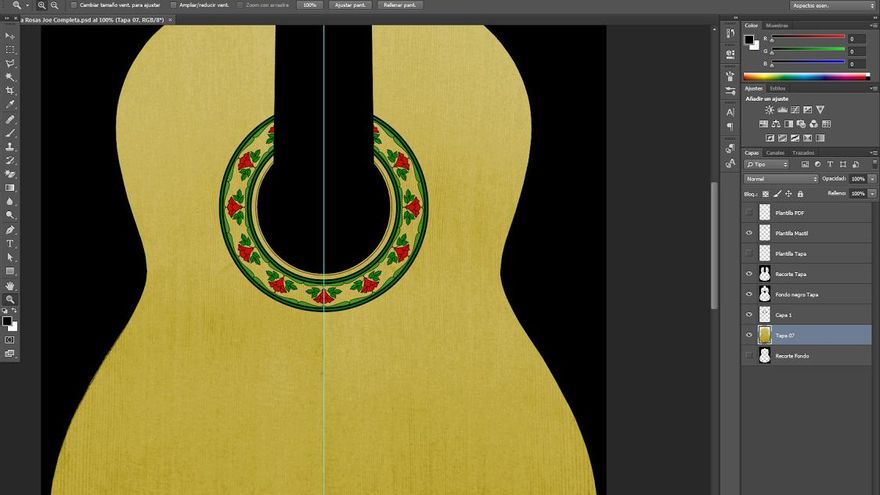
Task: Show the Plantilla PDF layer
Action: pyautogui.click(x=749, y=213)
